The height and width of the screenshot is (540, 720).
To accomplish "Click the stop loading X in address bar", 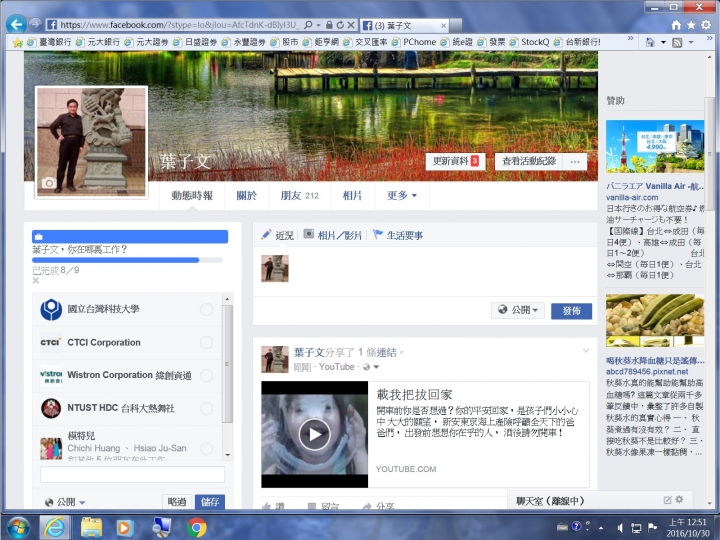I will point(351,25).
